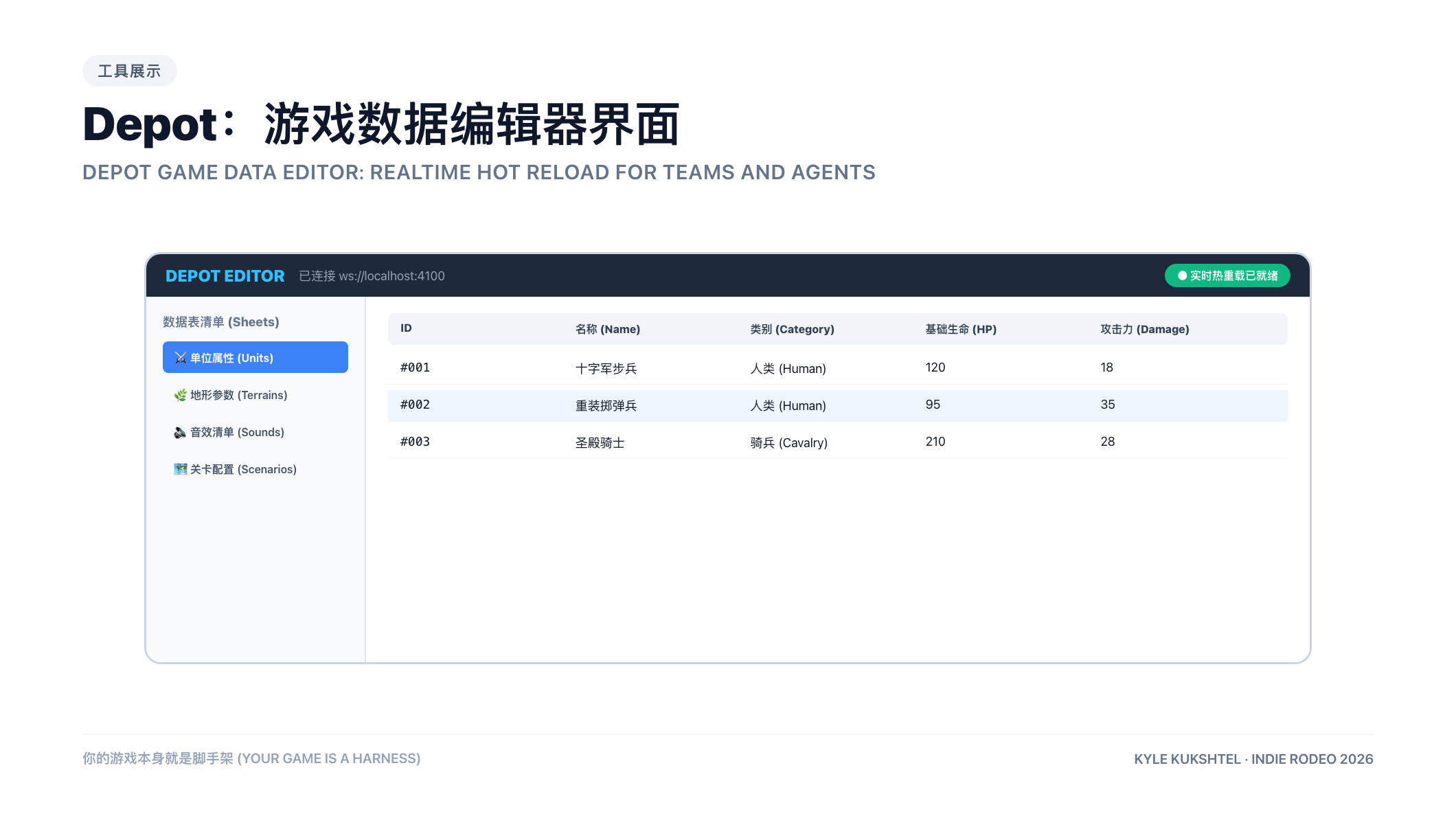Click the slide title Depot:游戏数据编辑器界面
Screen dimensions: 1456x816
(381, 124)
